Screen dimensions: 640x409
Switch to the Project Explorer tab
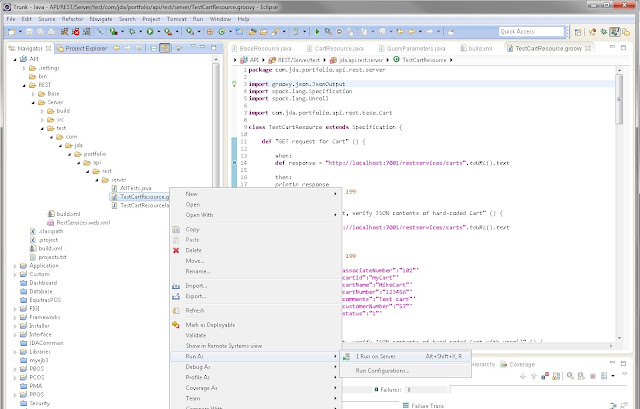click(x=82, y=48)
